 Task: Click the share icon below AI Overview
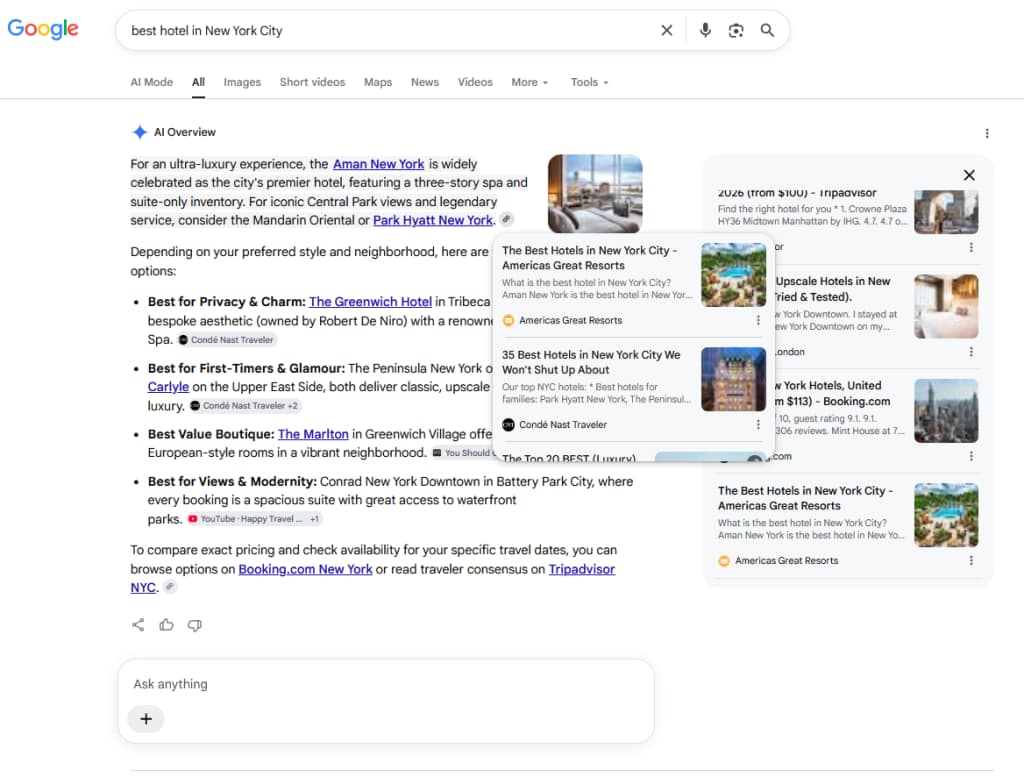138,625
